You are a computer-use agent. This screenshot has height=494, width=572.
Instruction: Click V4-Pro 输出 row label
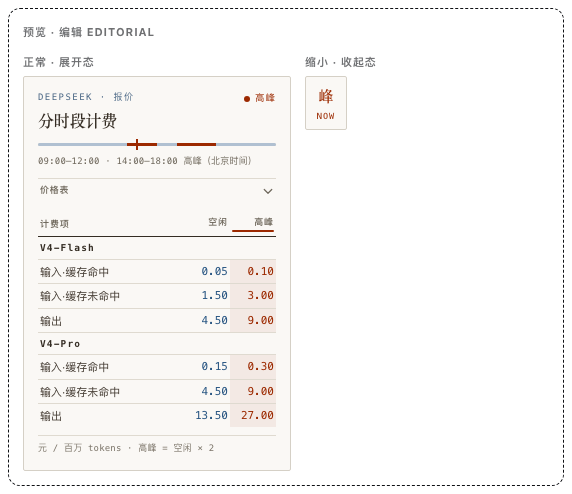point(51,416)
